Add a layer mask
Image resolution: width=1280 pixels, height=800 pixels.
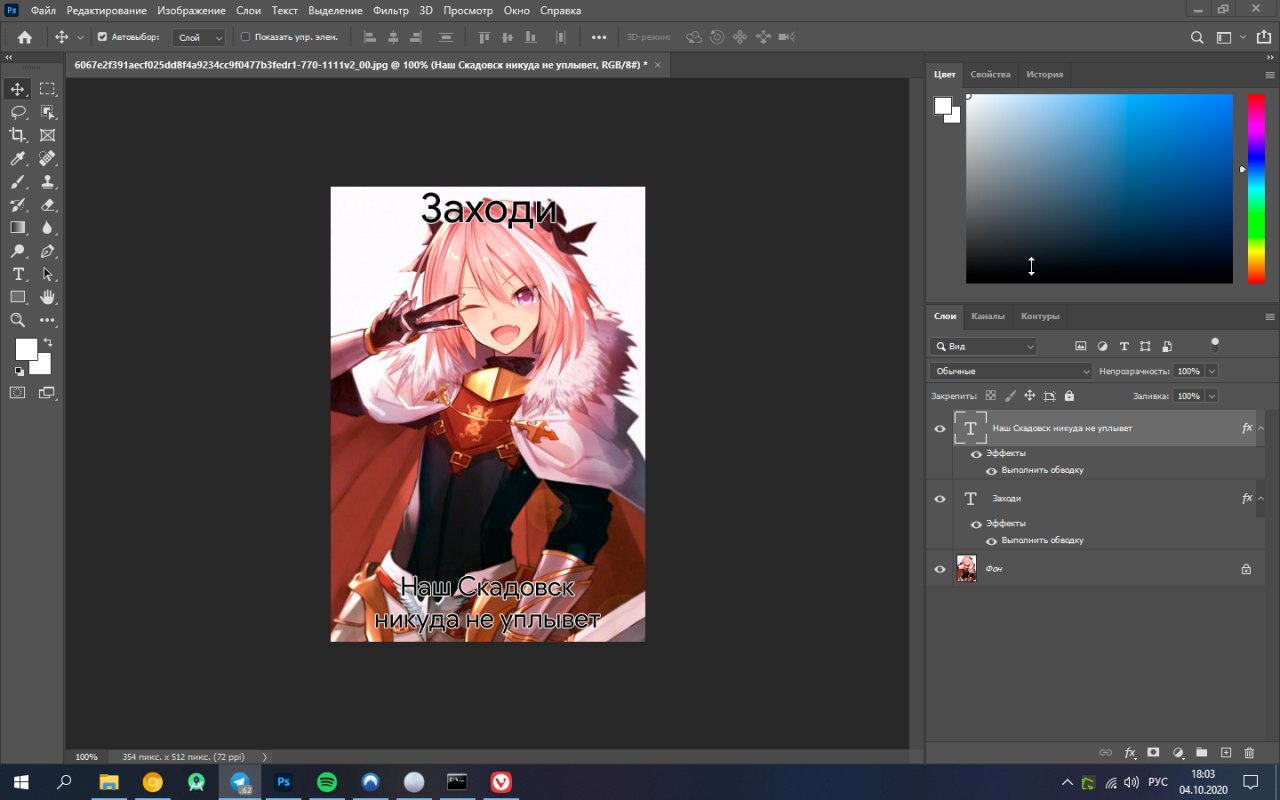pyautogui.click(x=1153, y=752)
